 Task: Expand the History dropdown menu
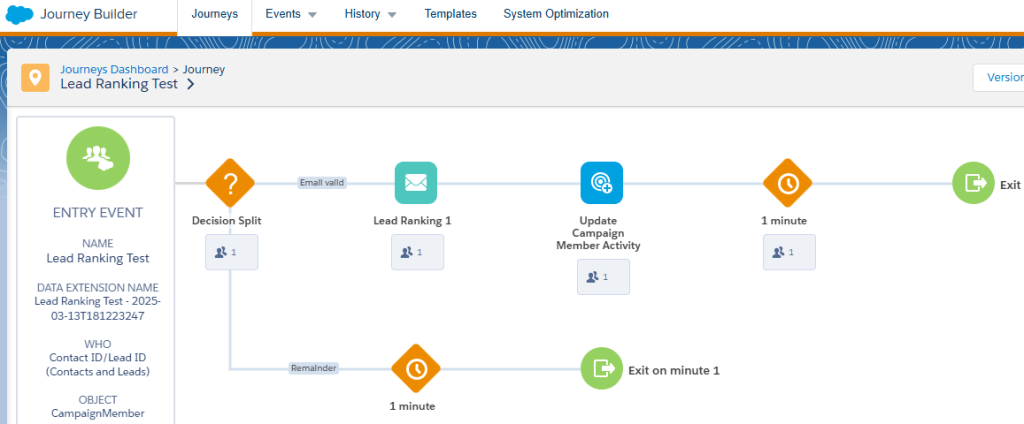370,15
